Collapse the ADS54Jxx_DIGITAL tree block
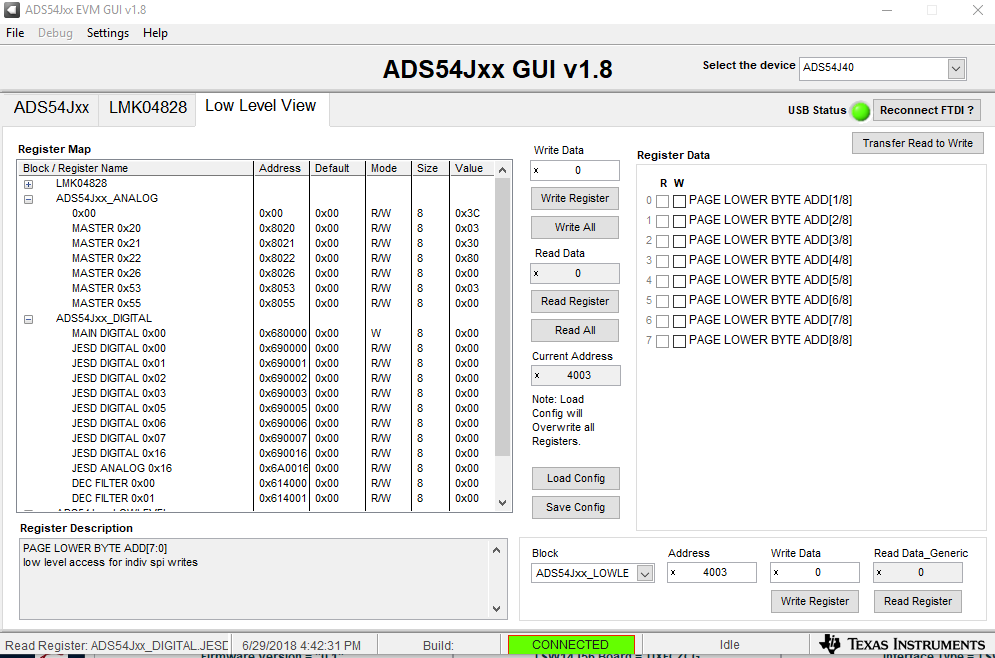 (29, 319)
